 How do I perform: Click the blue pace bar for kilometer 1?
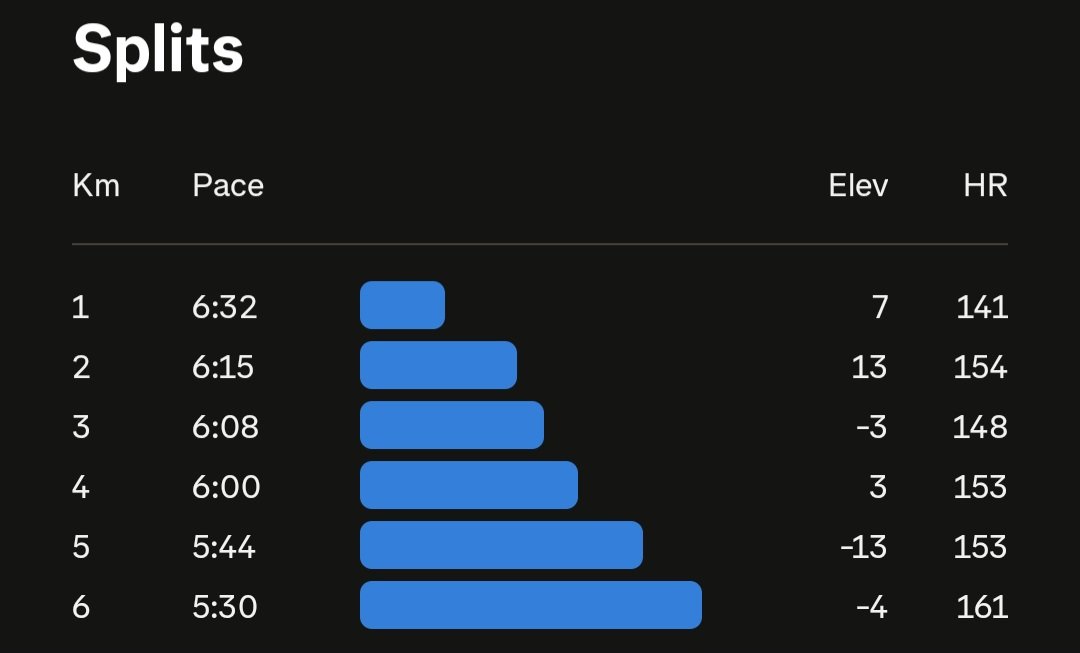(x=402, y=305)
